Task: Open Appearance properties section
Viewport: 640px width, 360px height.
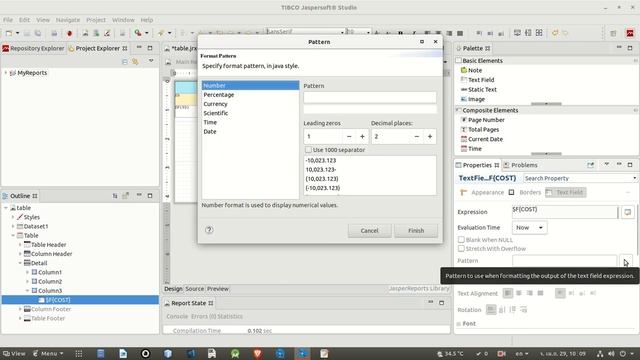Action: 482,192
